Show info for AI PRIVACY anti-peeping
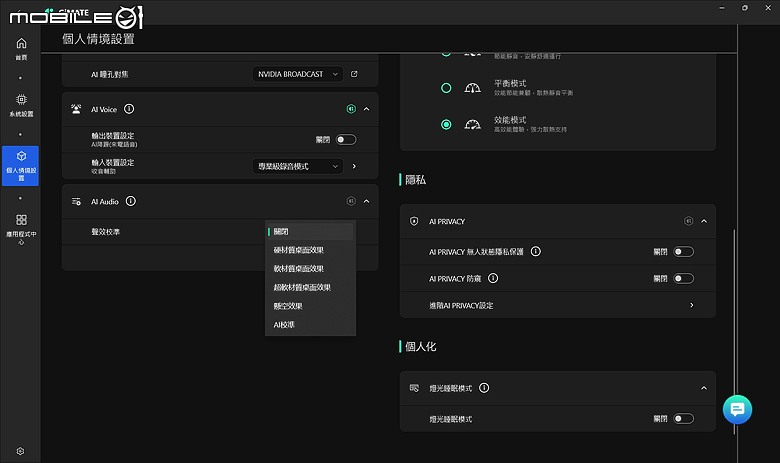The width and height of the screenshot is (780, 463). (x=492, y=278)
